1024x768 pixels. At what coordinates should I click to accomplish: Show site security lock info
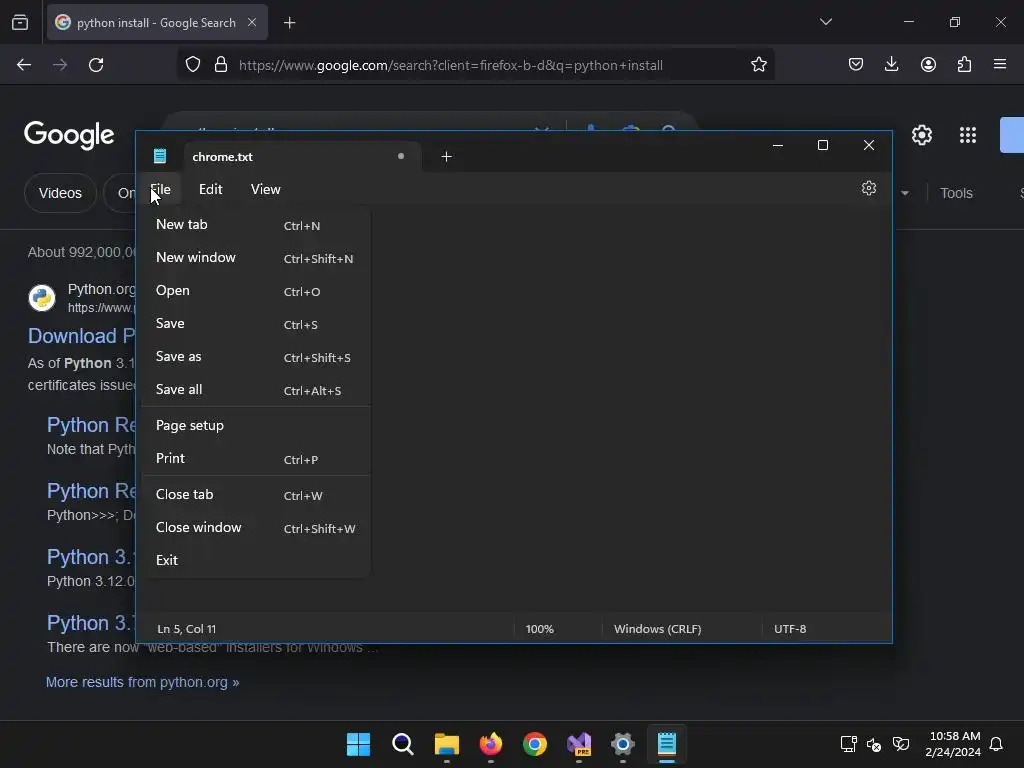click(x=221, y=65)
